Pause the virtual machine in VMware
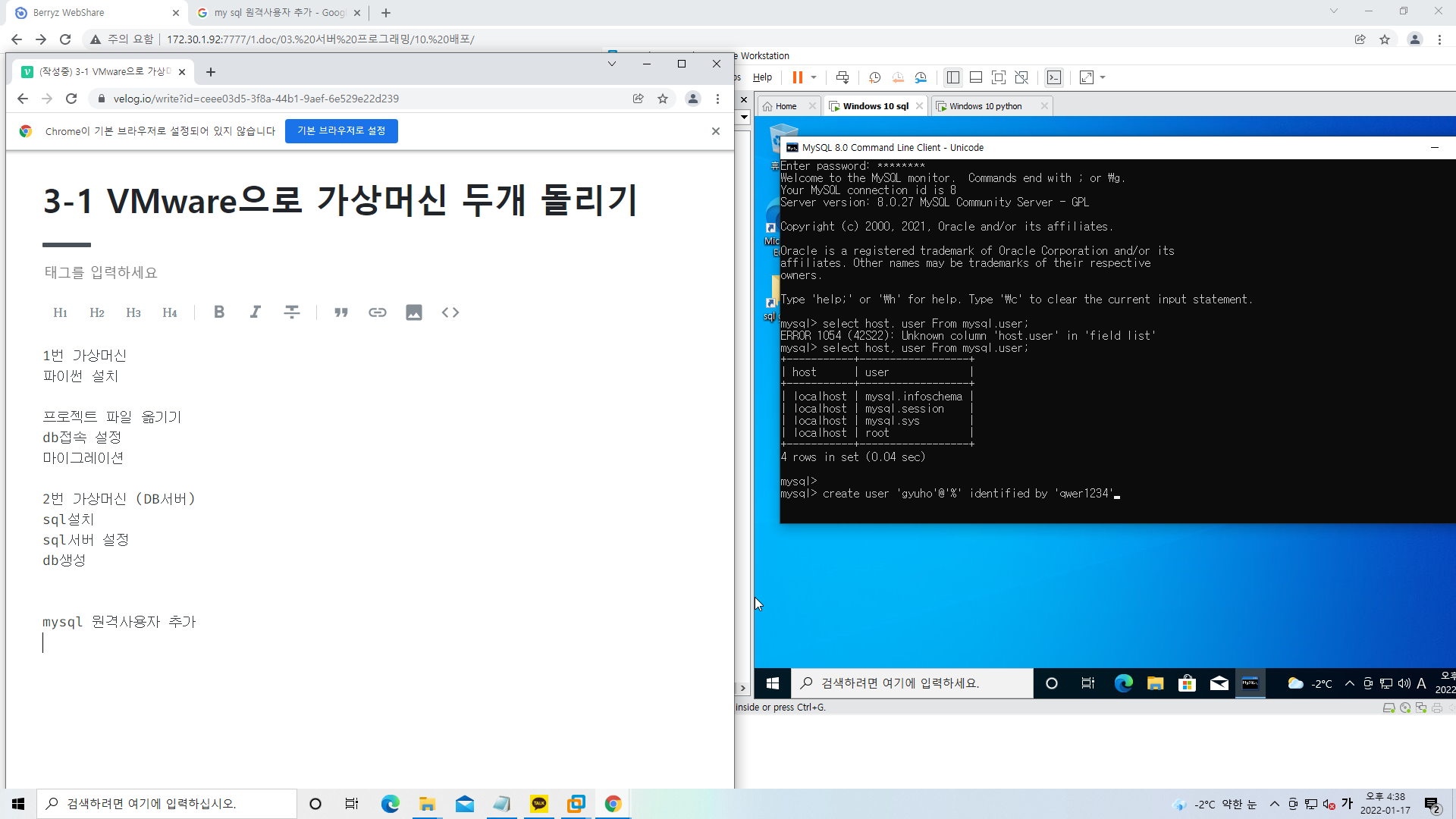The width and height of the screenshot is (1456, 819). pos(797,77)
